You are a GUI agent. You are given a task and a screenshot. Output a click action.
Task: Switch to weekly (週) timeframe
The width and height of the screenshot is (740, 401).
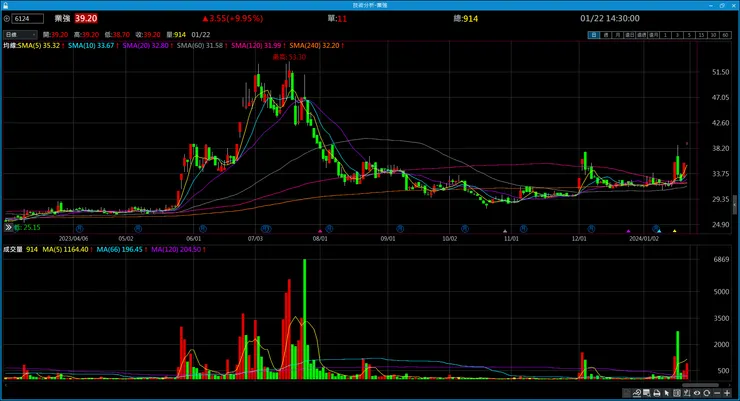click(606, 35)
